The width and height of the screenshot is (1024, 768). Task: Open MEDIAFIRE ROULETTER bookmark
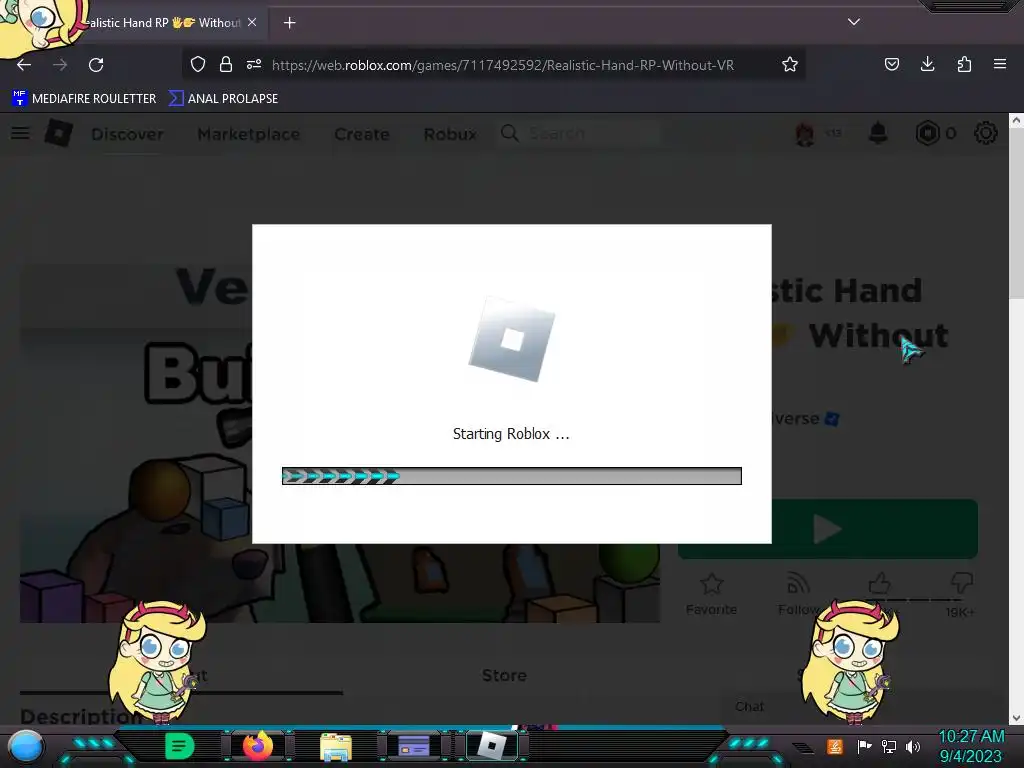click(x=84, y=99)
